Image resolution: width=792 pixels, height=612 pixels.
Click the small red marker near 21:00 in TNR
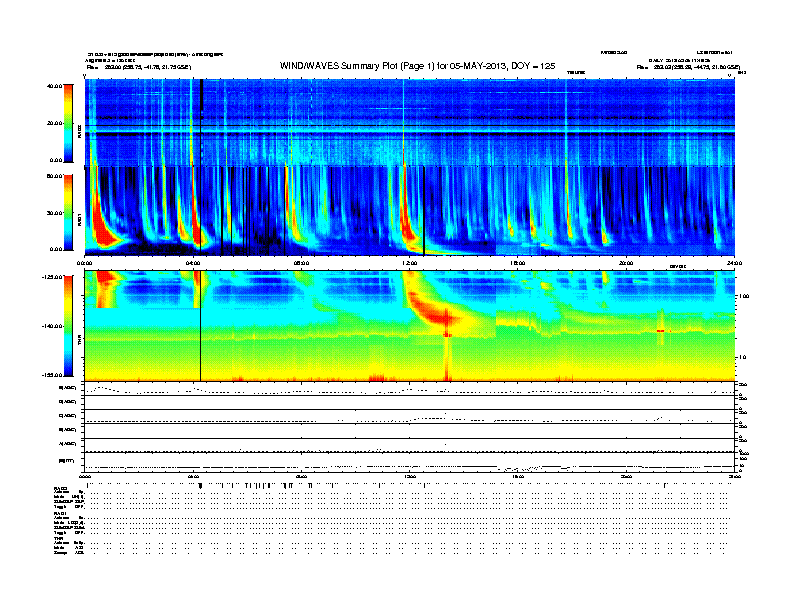tap(661, 331)
